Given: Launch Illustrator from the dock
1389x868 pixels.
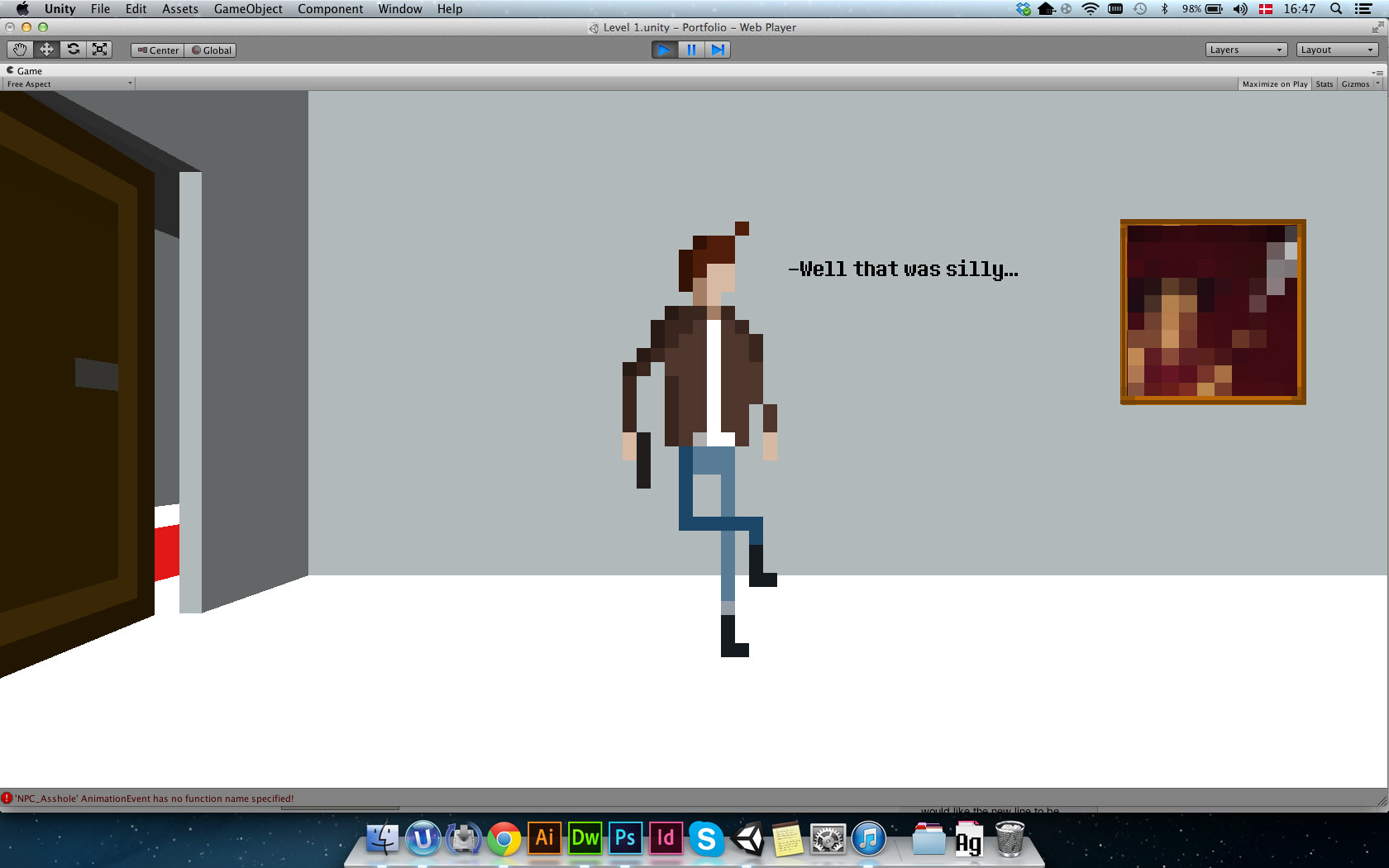Looking at the screenshot, I should coord(543,839).
